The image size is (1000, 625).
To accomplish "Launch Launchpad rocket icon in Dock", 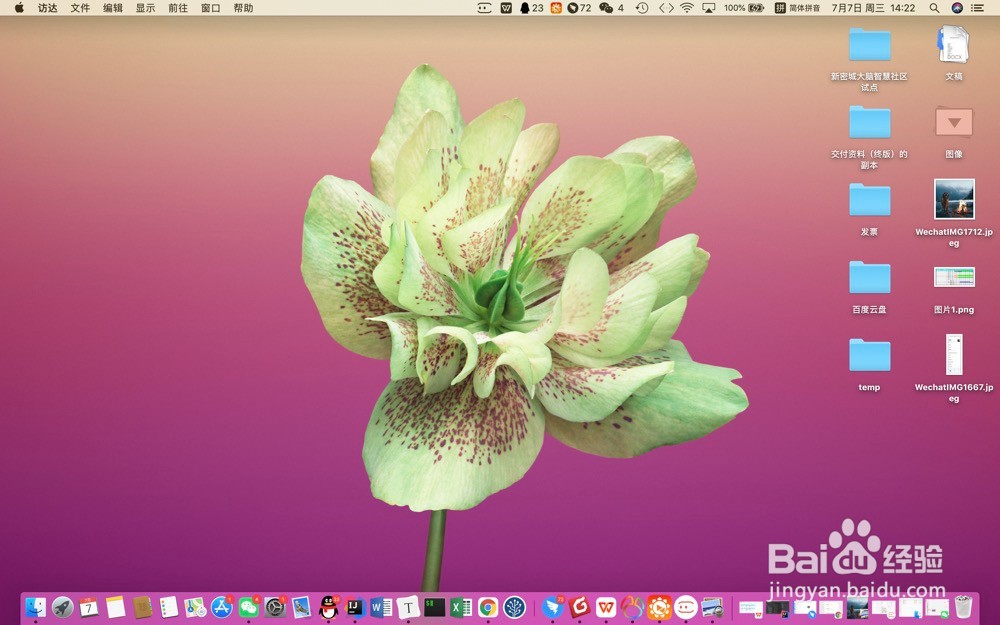I will click(62, 607).
